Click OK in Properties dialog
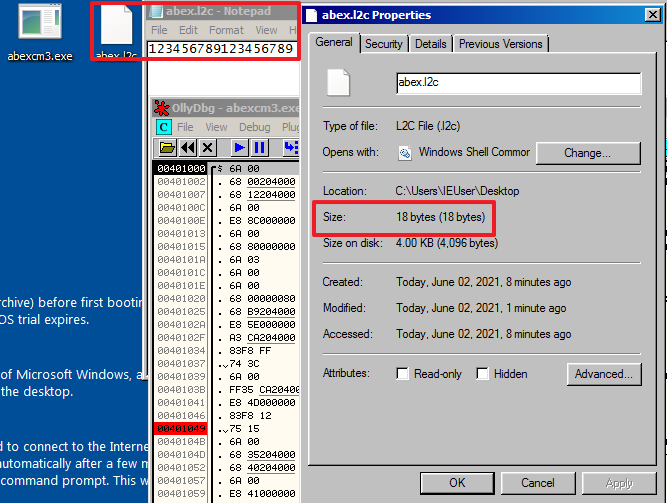The height and width of the screenshot is (503, 667). click(457, 483)
